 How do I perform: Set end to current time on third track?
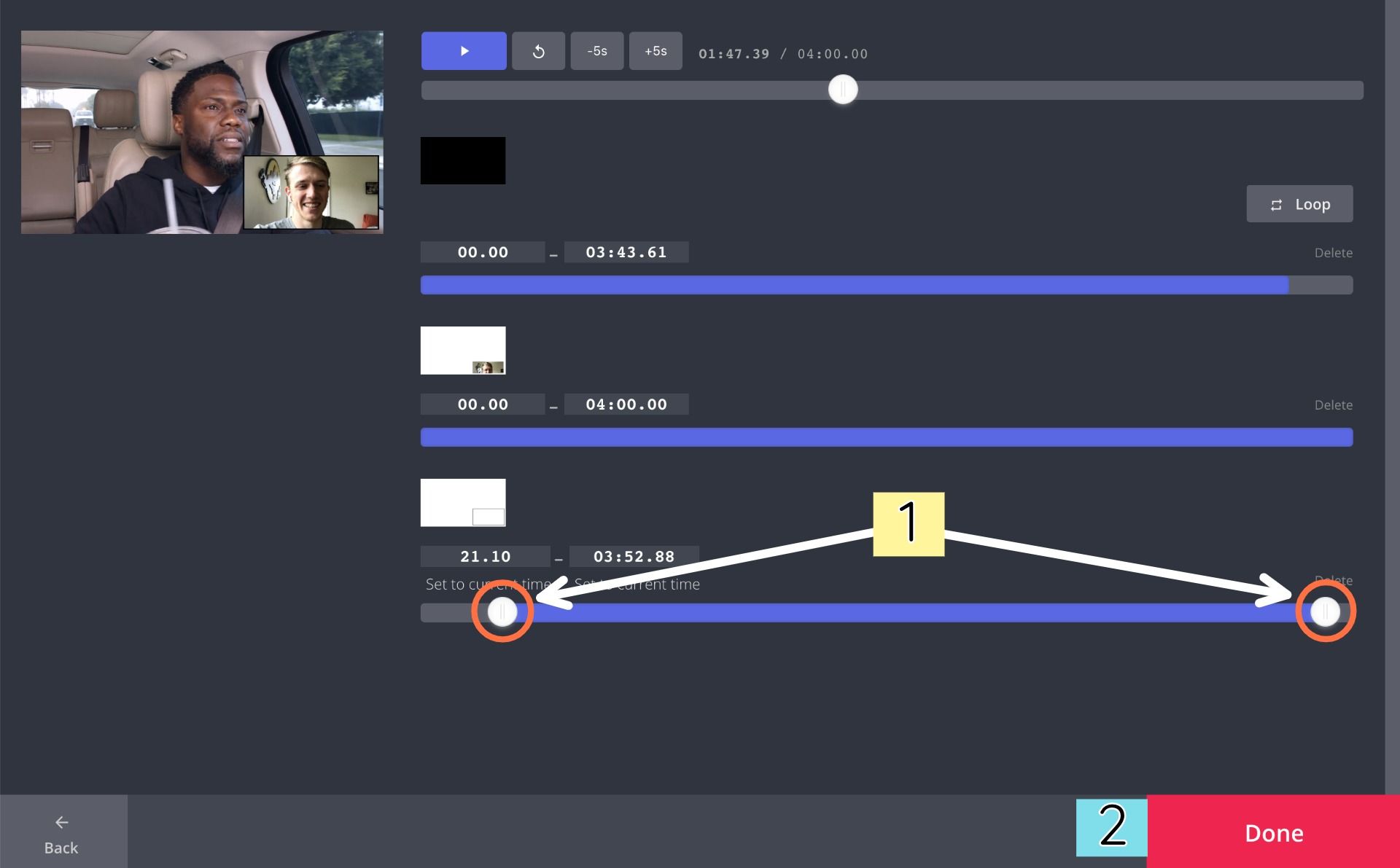636,584
